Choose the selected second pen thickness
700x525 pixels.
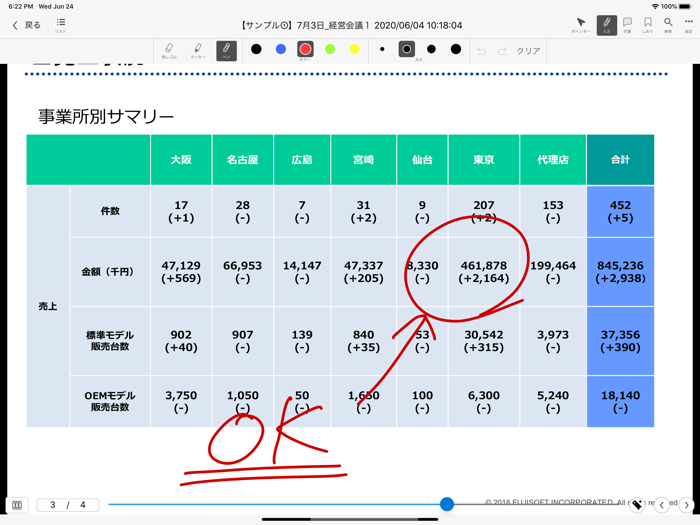click(407, 49)
